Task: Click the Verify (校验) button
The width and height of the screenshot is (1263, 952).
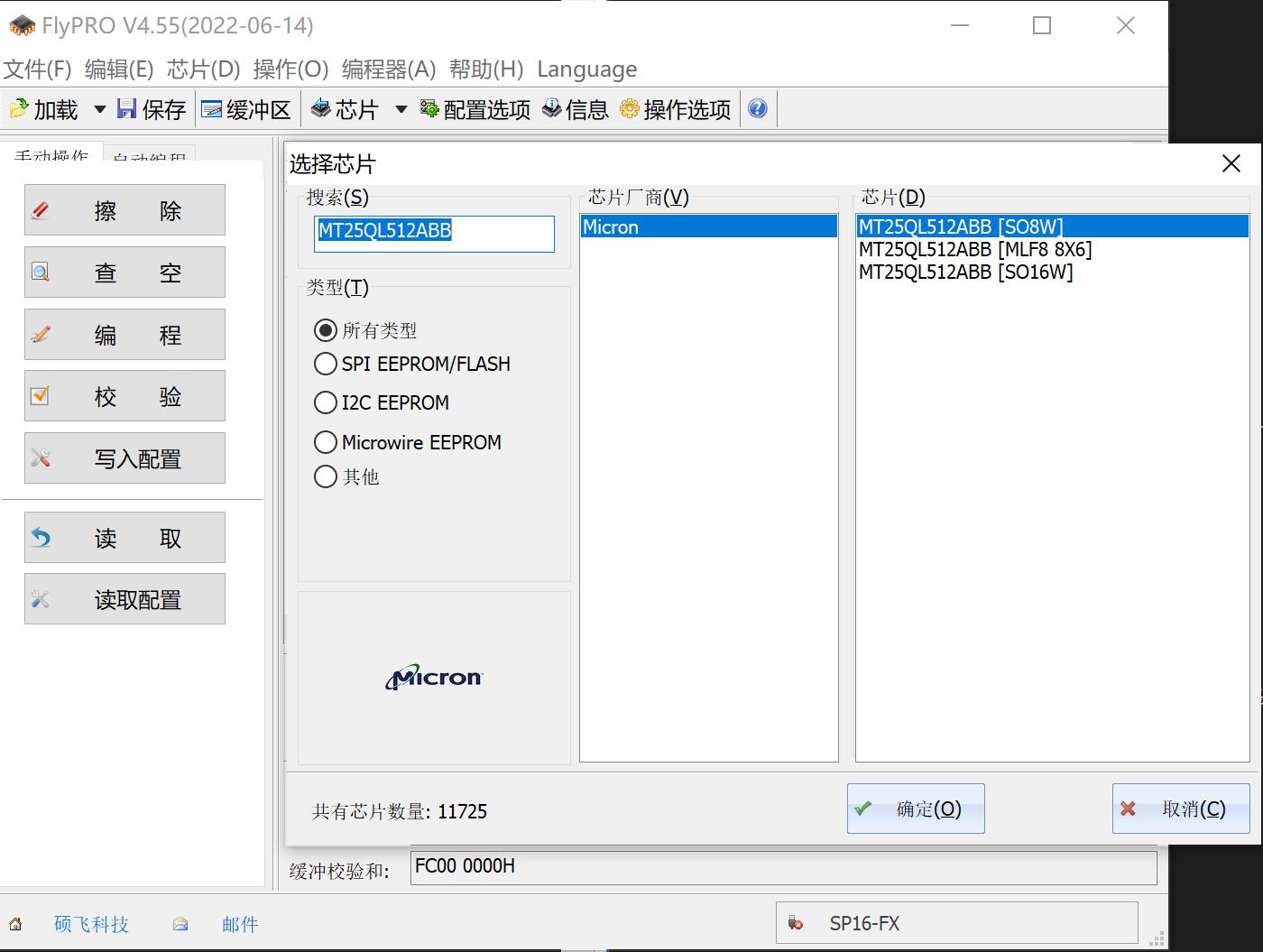Action: tap(124, 395)
